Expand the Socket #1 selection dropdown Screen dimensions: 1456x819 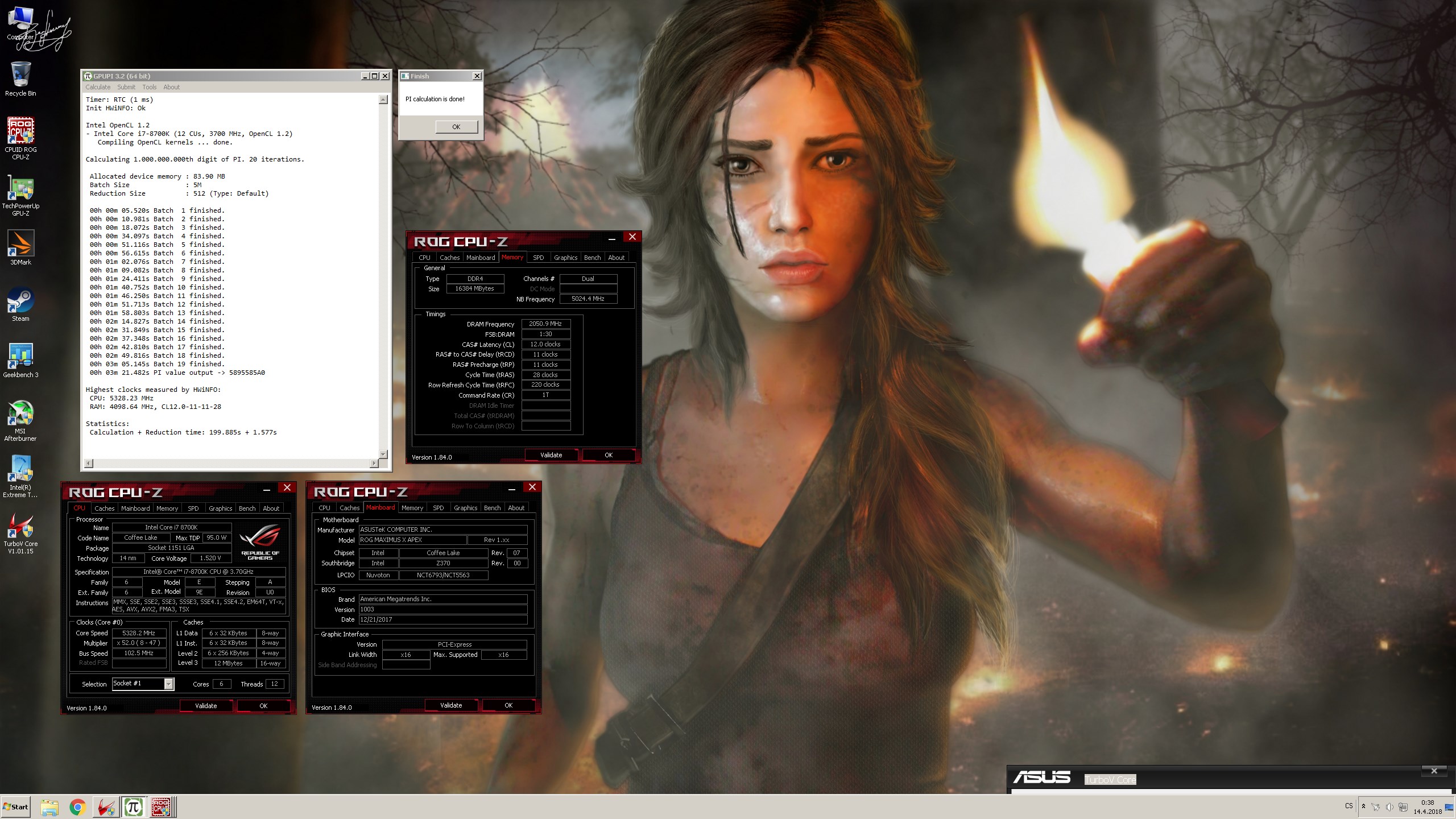click(168, 684)
